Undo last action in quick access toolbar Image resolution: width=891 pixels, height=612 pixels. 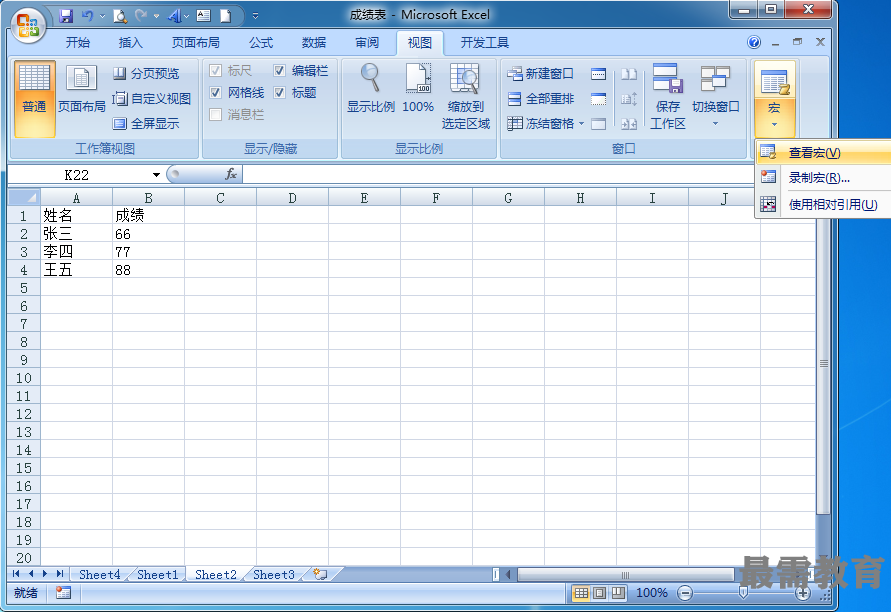(x=88, y=16)
